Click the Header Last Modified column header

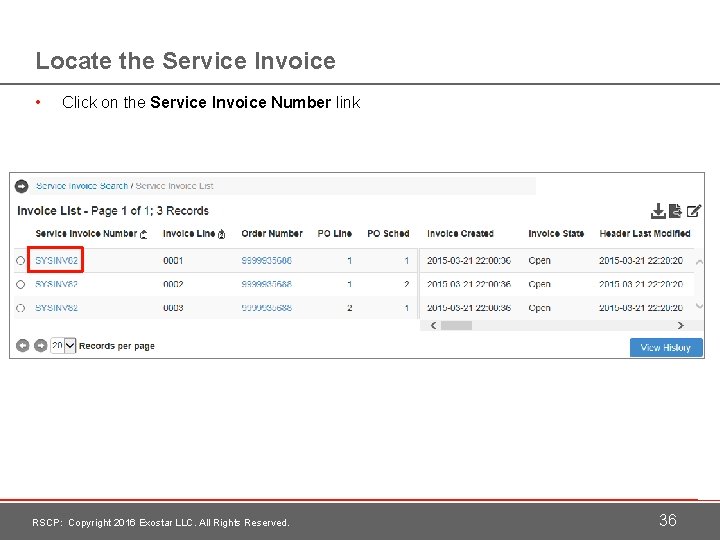(x=645, y=234)
